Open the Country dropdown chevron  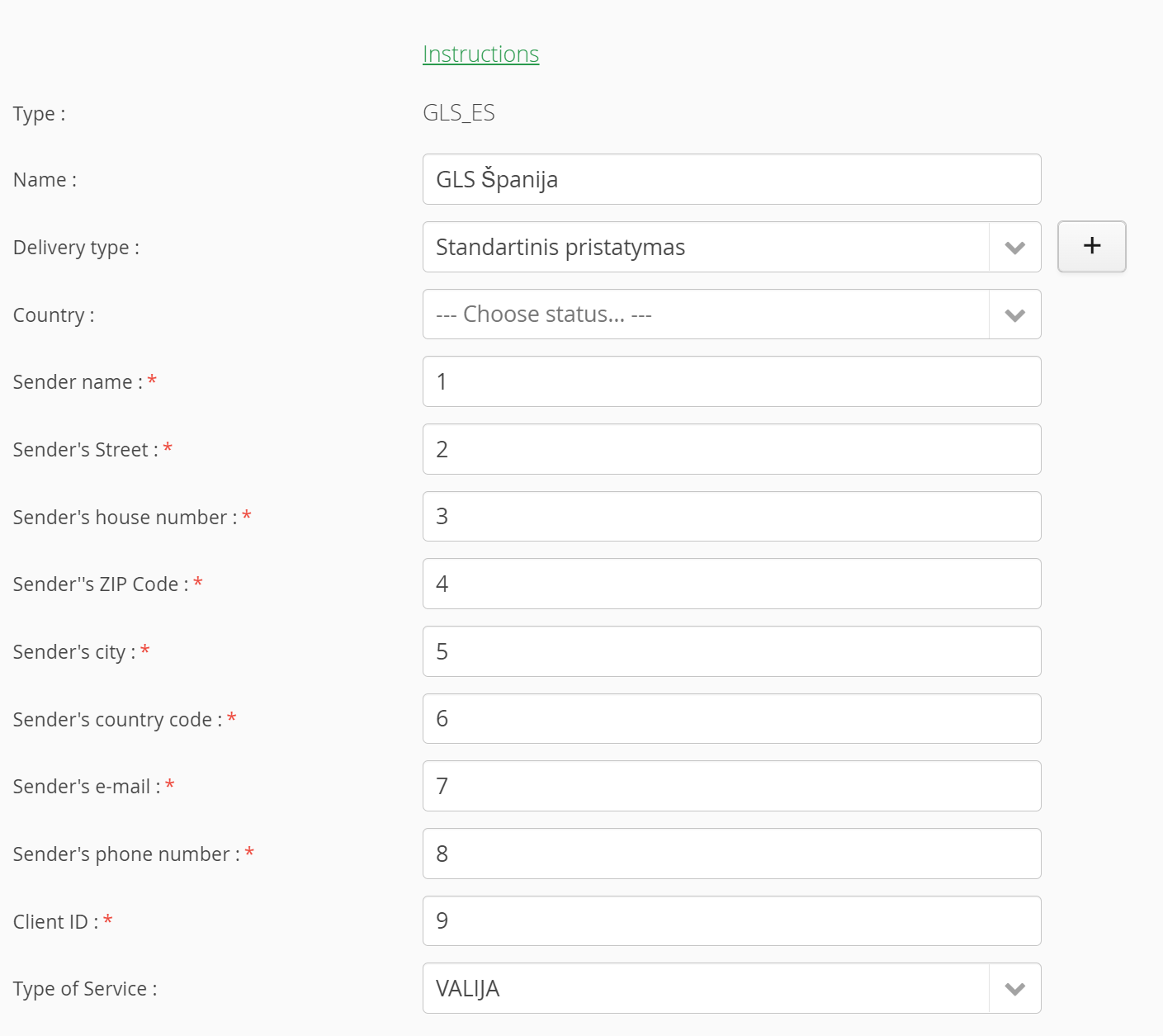[x=1015, y=315]
